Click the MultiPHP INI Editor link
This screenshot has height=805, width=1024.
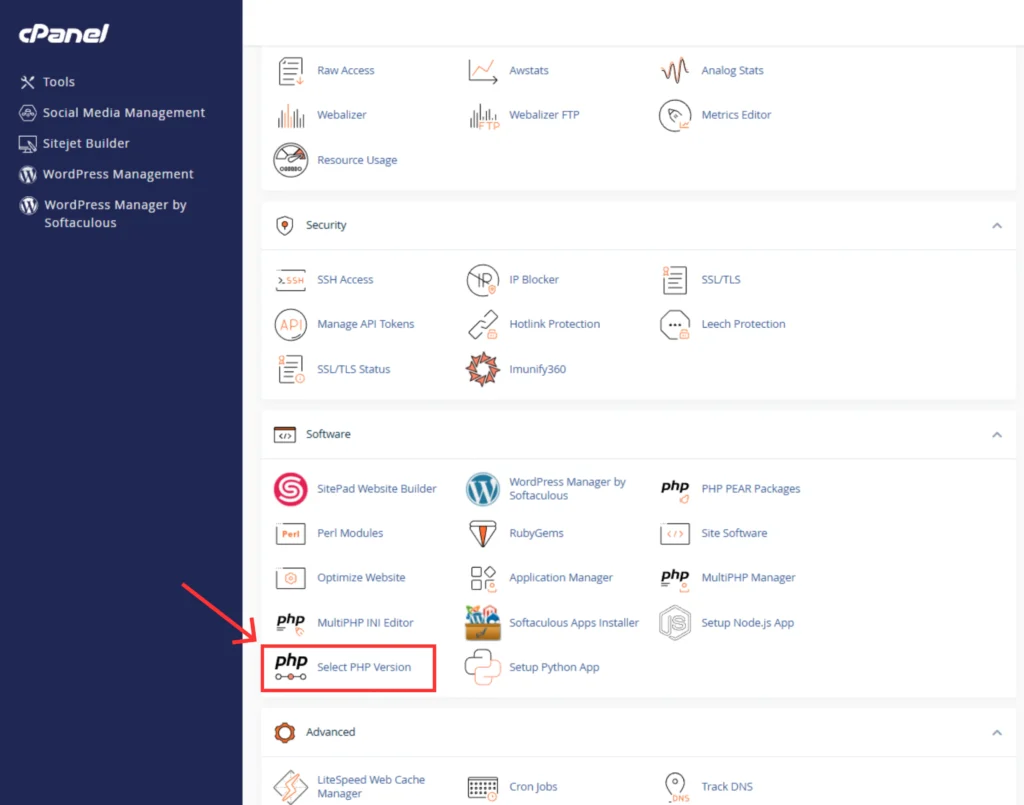pos(365,623)
